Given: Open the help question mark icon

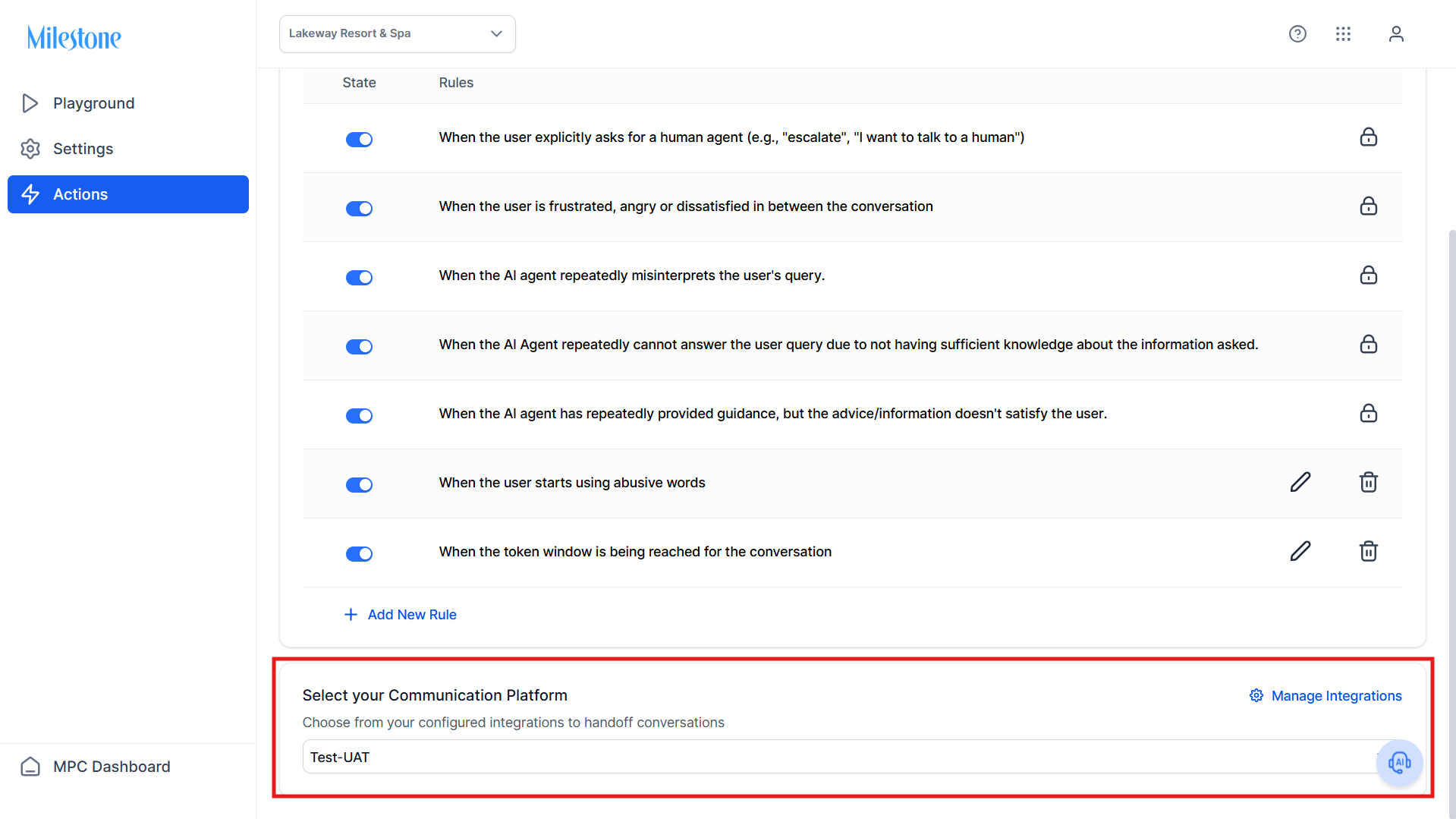Looking at the screenshot, I should pos(1297,33).
